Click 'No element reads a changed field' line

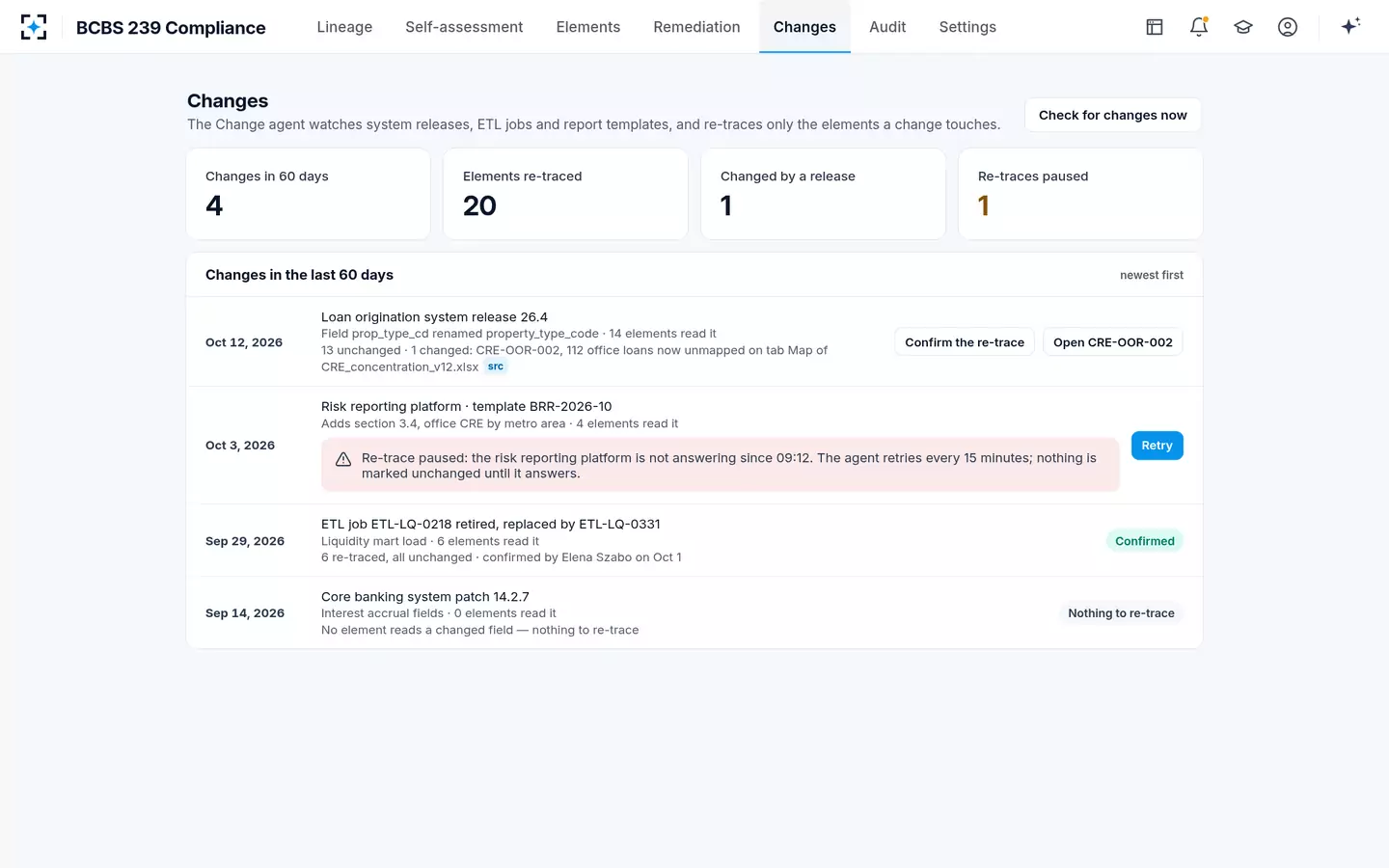(479, 630)
